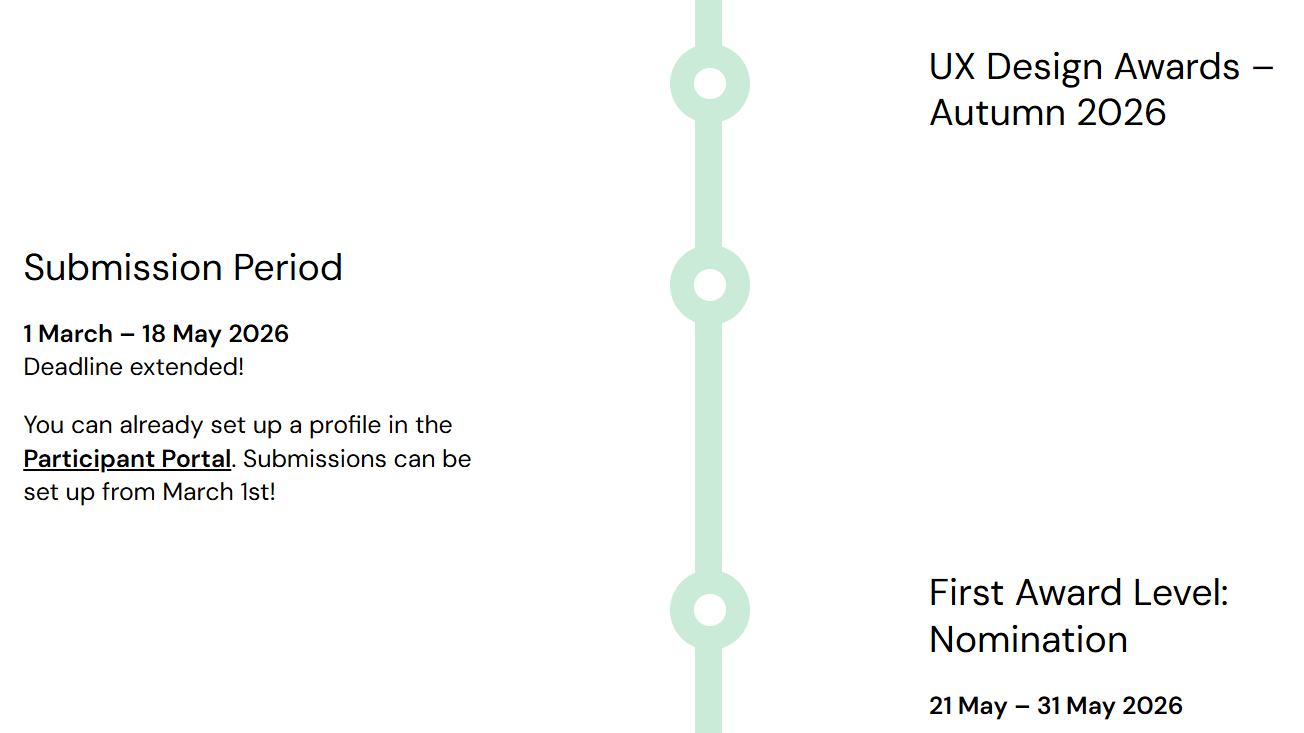
Task: Open the Participant Portal link
Action: tap(128, 459)
